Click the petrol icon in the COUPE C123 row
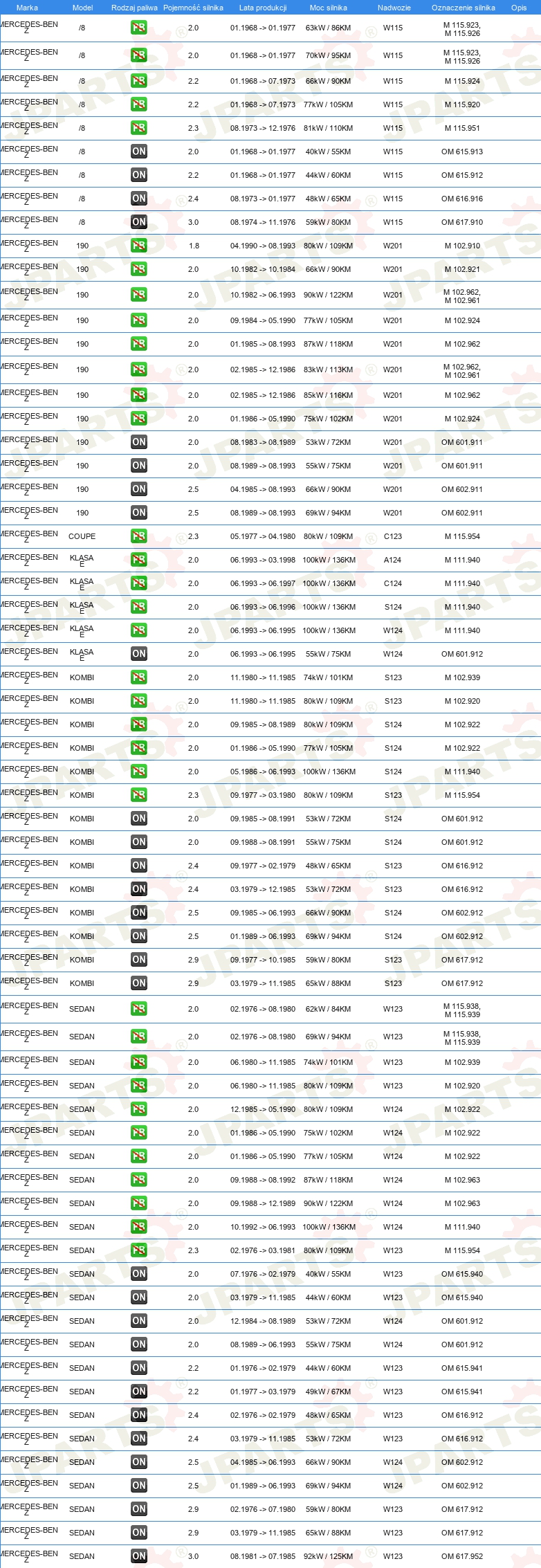The width and height of the screenshot is (541, 1568). point(139,536)
